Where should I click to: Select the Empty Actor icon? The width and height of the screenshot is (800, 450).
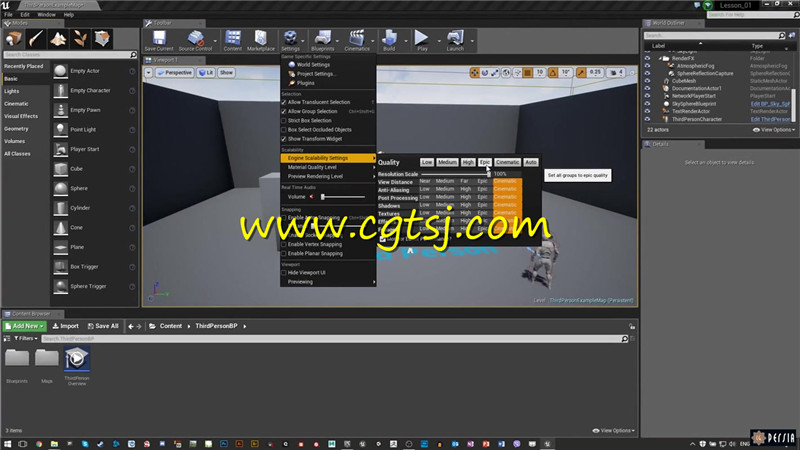click(60, 71)
